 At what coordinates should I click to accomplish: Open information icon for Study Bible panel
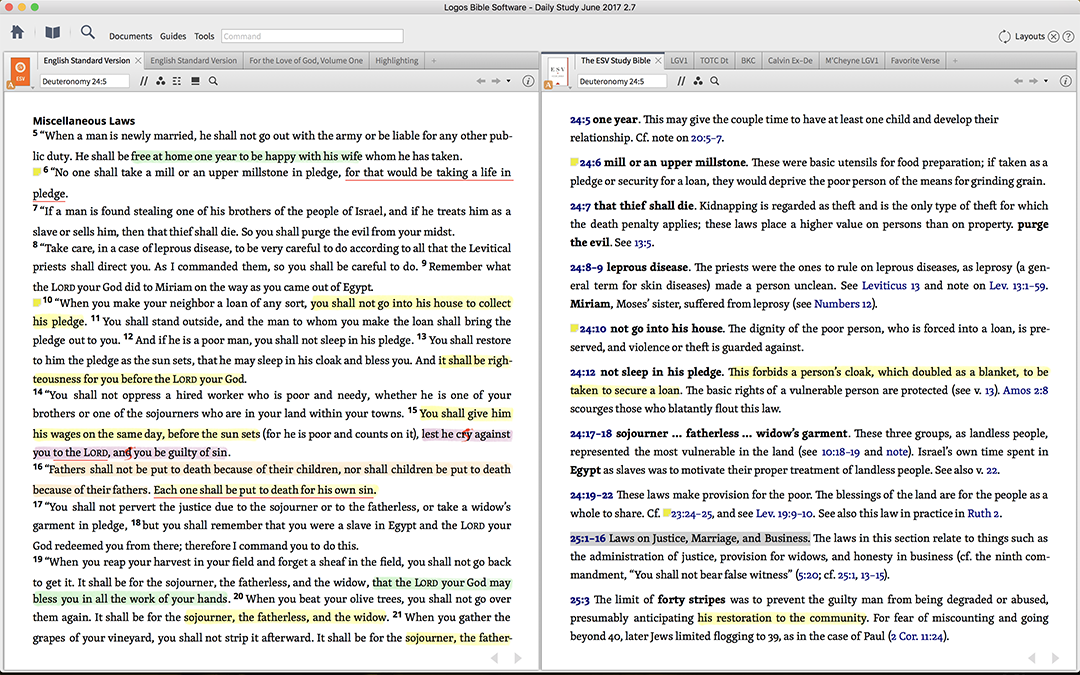coord(1066,81)
